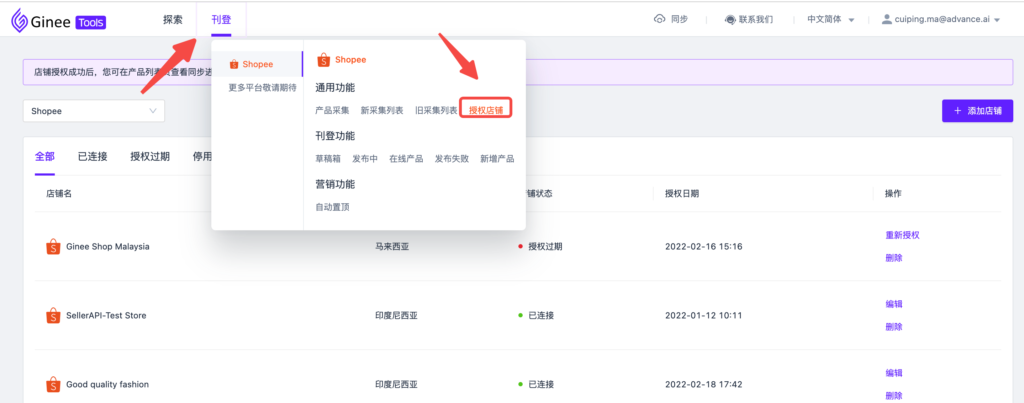Screen dimensions: 1024x403
Task: Click 重新授权 for Ginee Shop Malaysia
Action: point(901,235)
